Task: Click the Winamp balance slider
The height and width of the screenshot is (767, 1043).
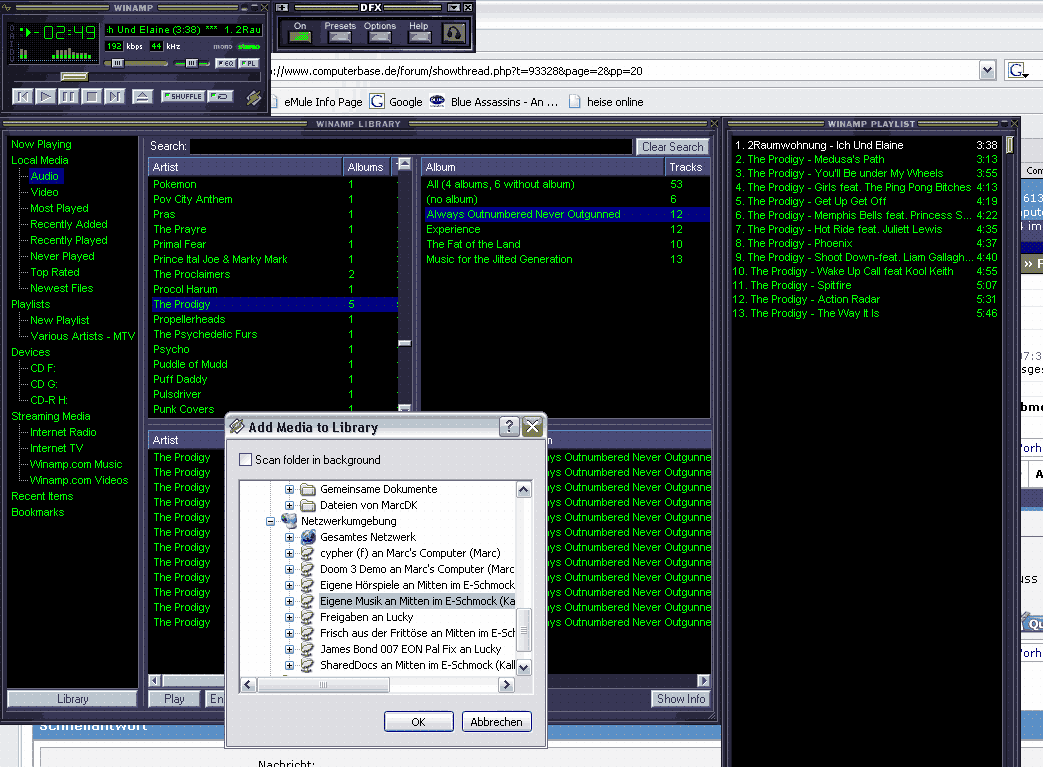Action: tap(192, 63)
